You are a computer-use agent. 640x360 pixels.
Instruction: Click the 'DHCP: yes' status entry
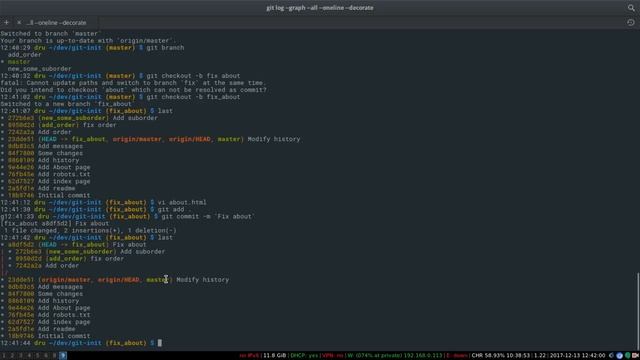(304, 356)
